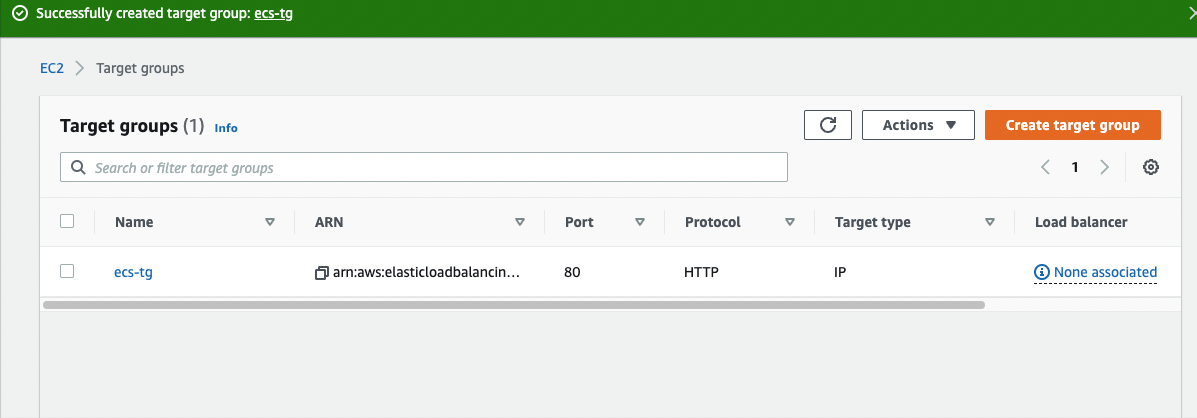This screenshot has height=418, width=1197.
Task: Focus the search target groups field
Action: pos(424,167)
